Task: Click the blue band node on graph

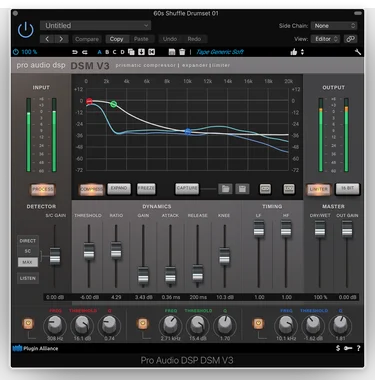Action: point(188,132)
